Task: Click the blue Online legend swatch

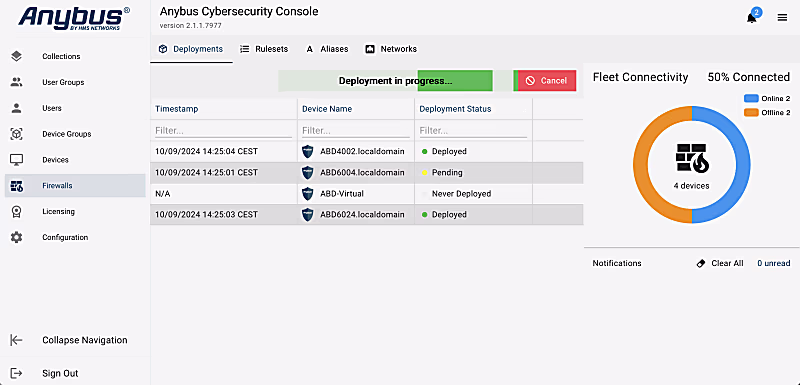Action: 751,98
